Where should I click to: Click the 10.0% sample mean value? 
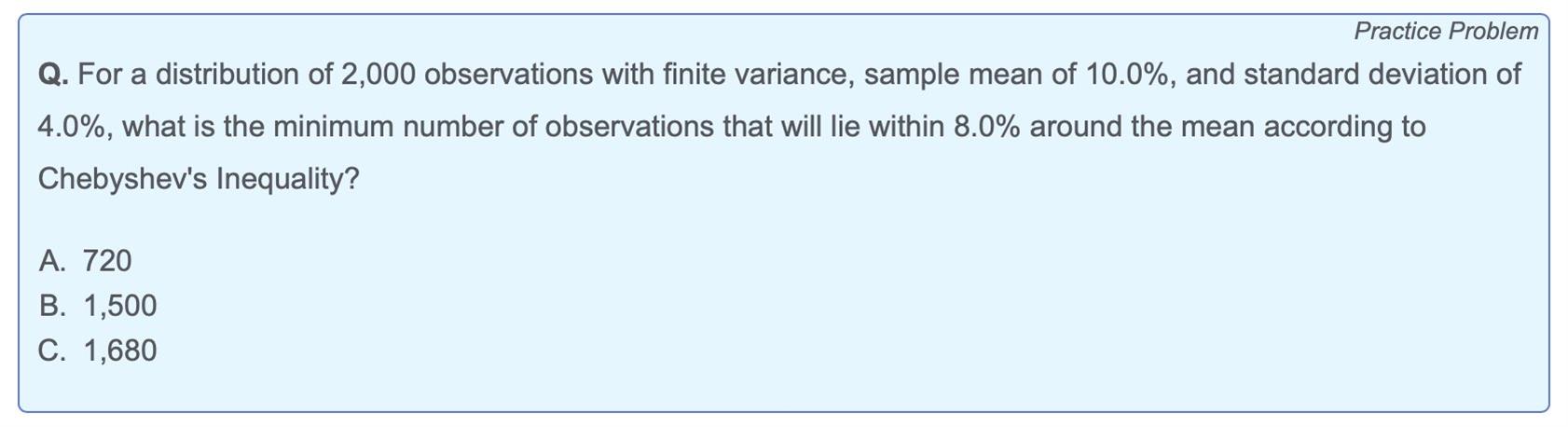[x=1124, y=75]
